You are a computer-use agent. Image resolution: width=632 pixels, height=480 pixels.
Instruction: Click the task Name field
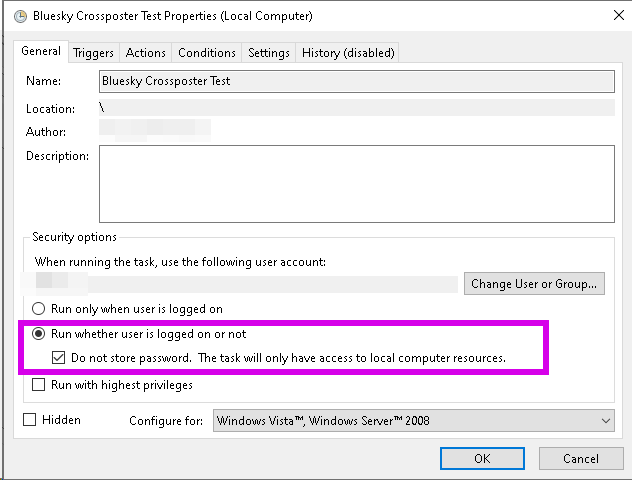(356, 81)
